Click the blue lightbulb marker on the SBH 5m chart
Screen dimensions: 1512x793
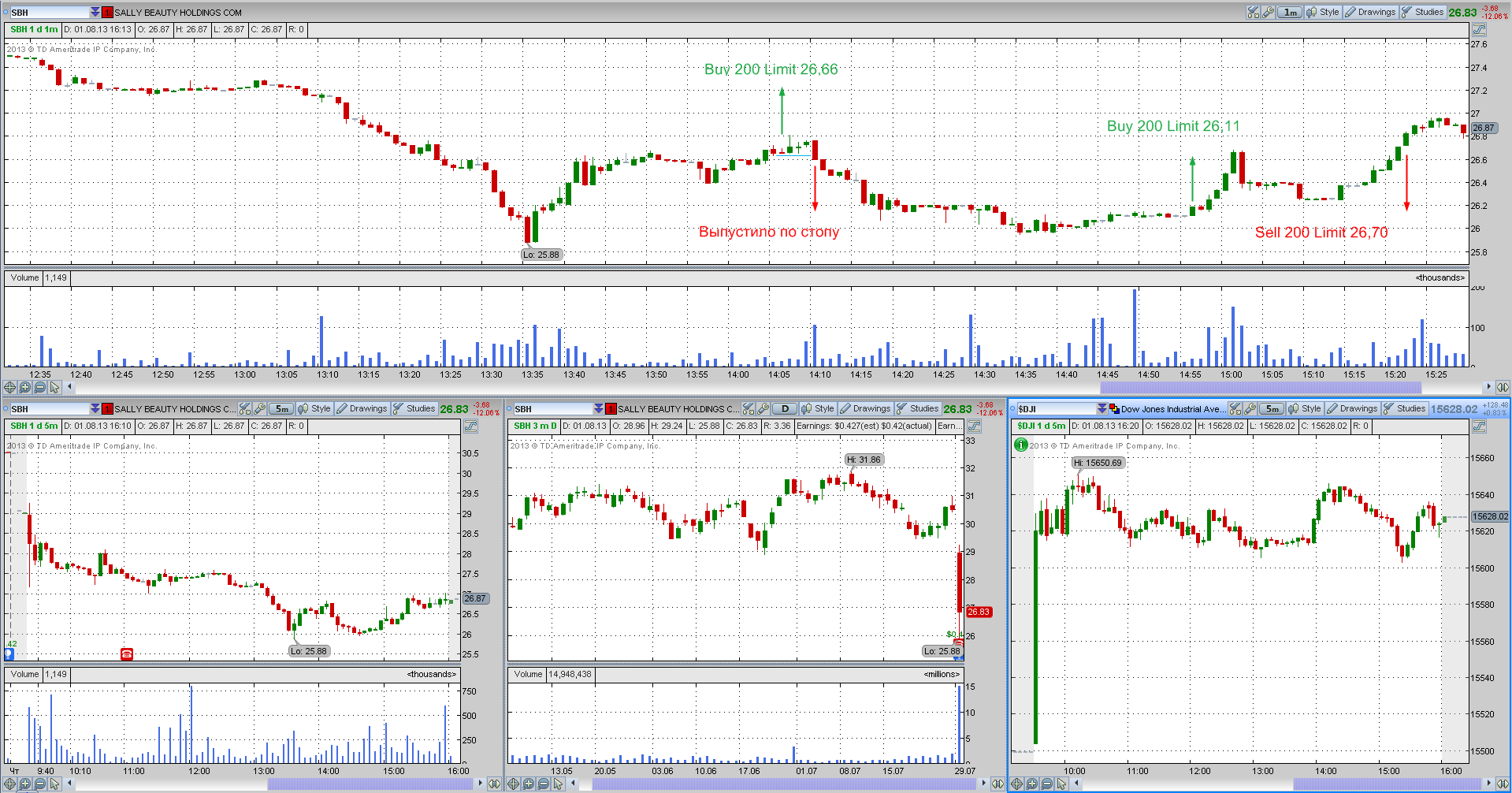tap(9, 653)
